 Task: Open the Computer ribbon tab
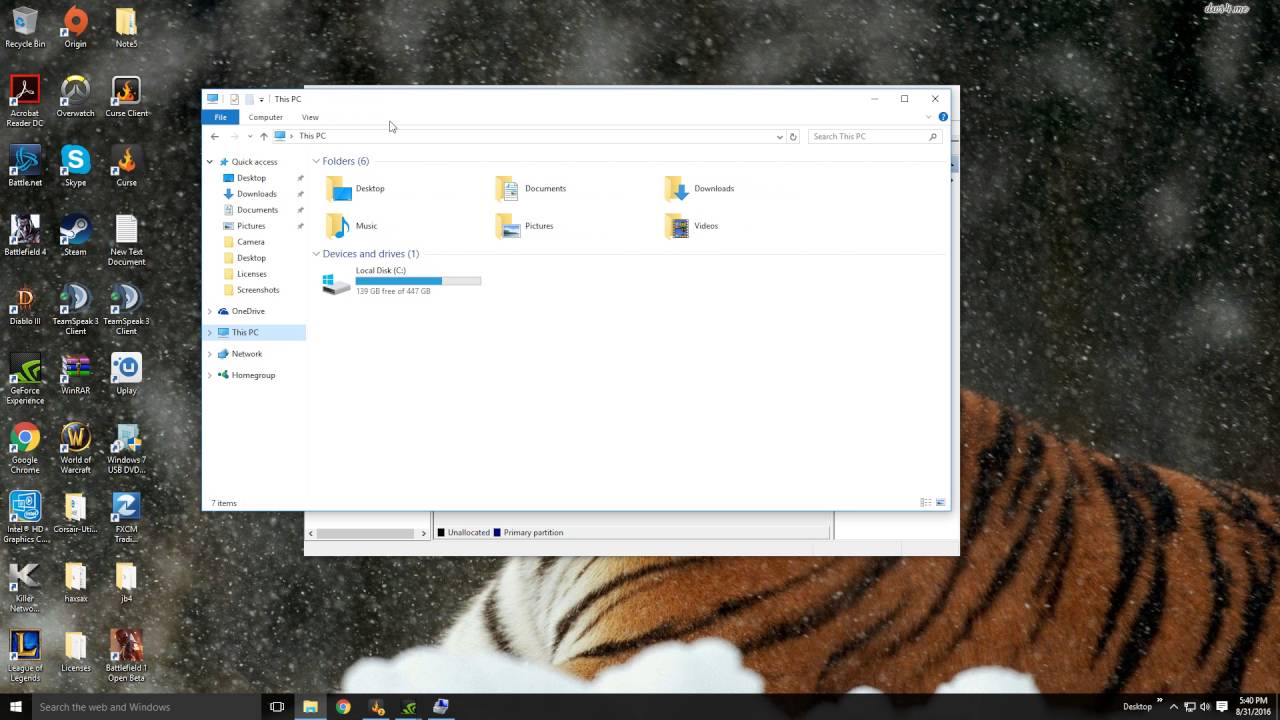click(x=265, y=117)
